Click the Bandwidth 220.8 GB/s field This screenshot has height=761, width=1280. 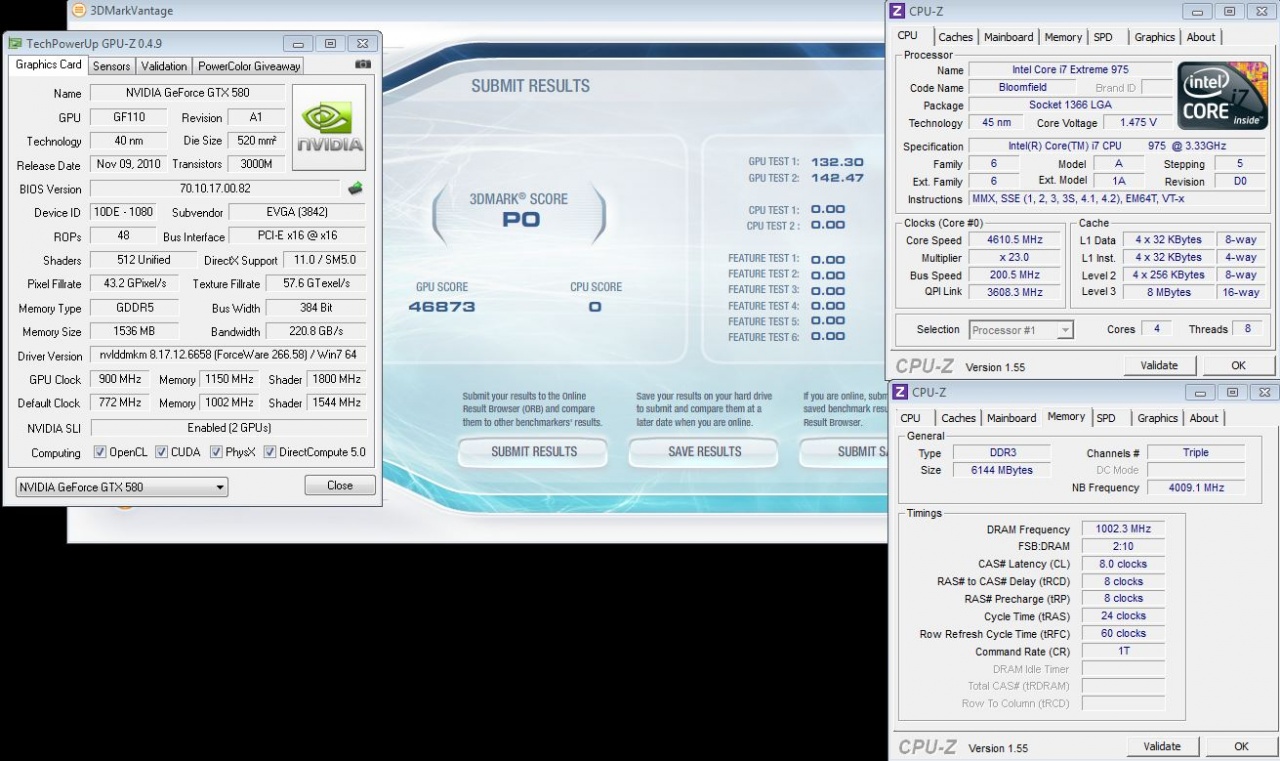[316, 331]
